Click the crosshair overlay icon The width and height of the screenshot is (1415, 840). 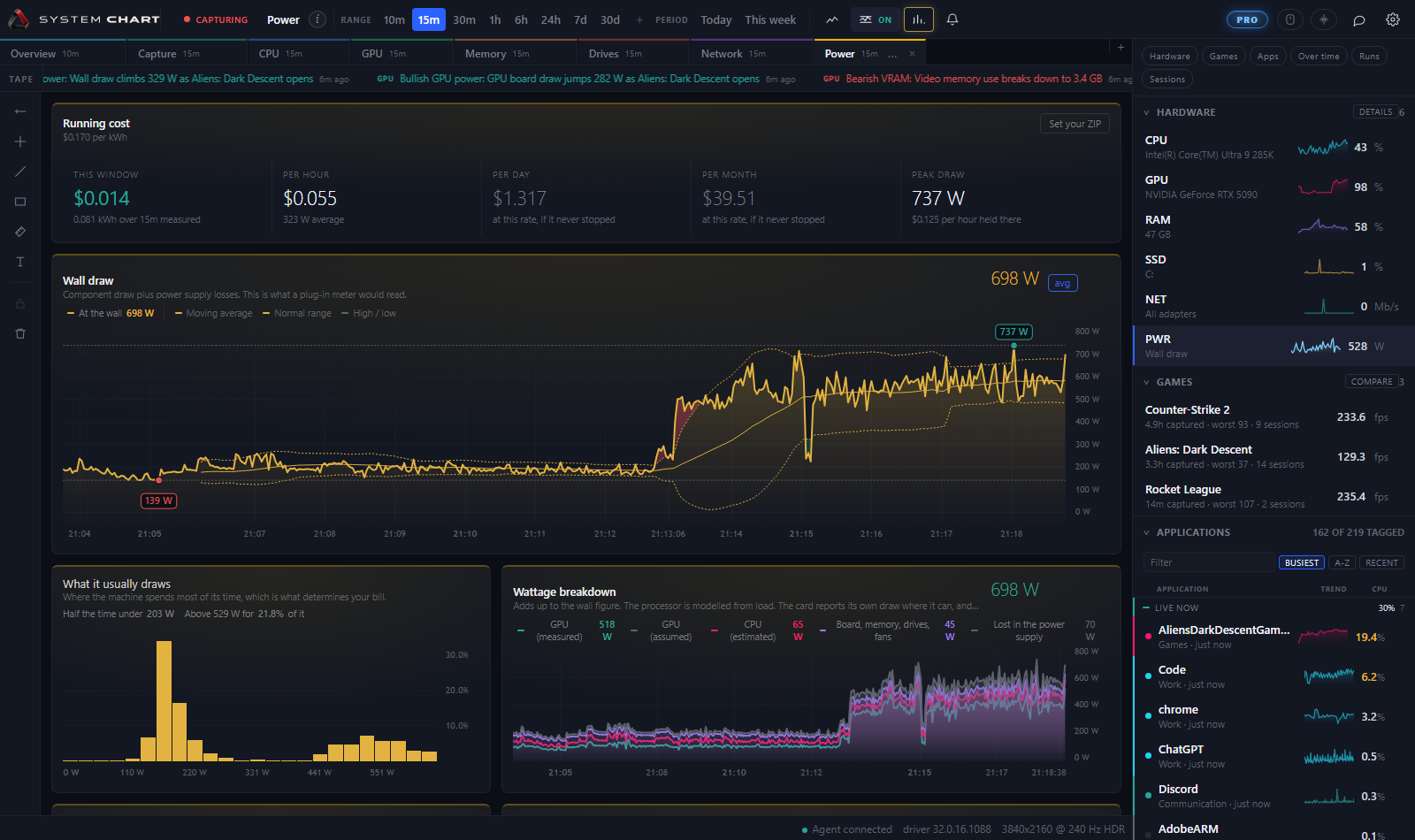pyautogui.click(x=1324, y=19)
